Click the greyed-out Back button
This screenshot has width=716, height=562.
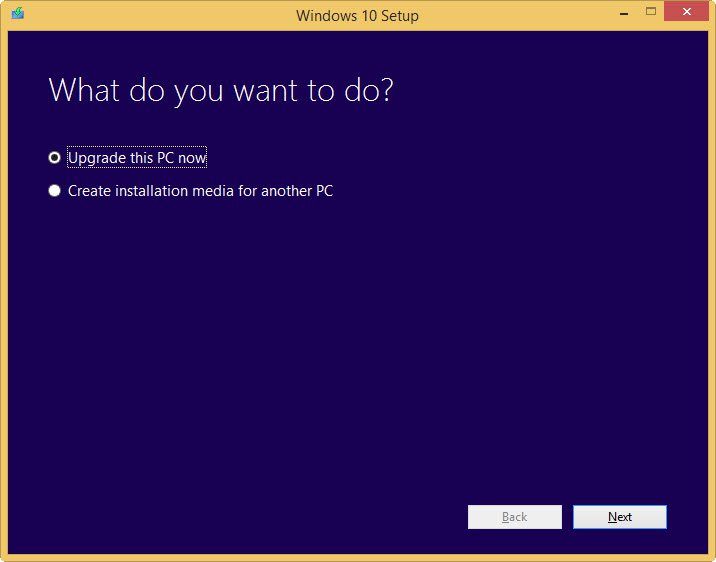coord(514,517)
